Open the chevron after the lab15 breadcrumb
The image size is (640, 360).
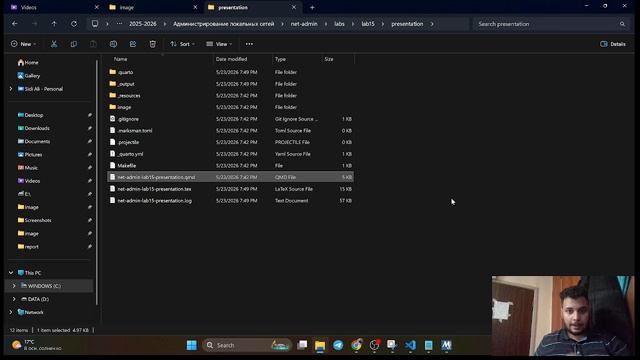[x=383, y=24]
